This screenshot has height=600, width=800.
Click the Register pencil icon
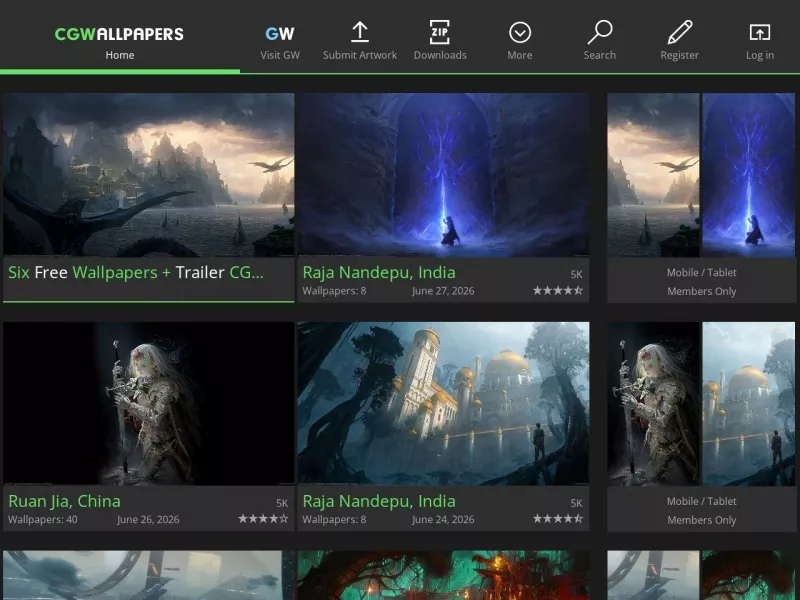click(x=680, y=32)
